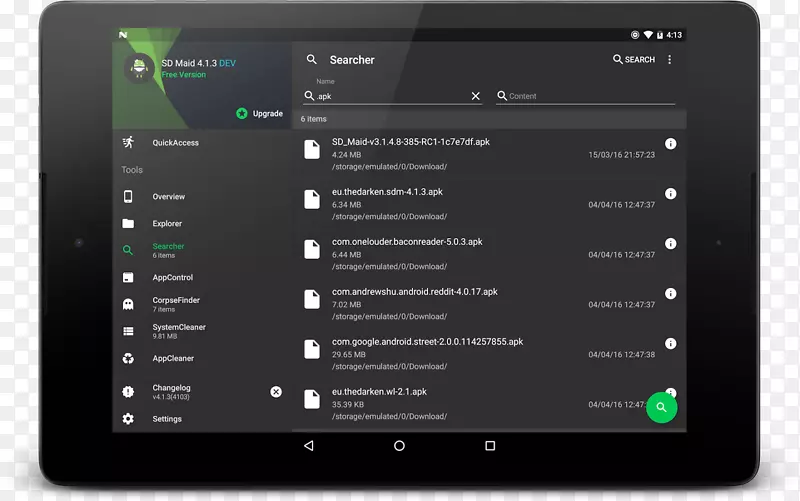Go to AppControl in sidebar
This screenshot has height=501, width=800.
[172, 278]
